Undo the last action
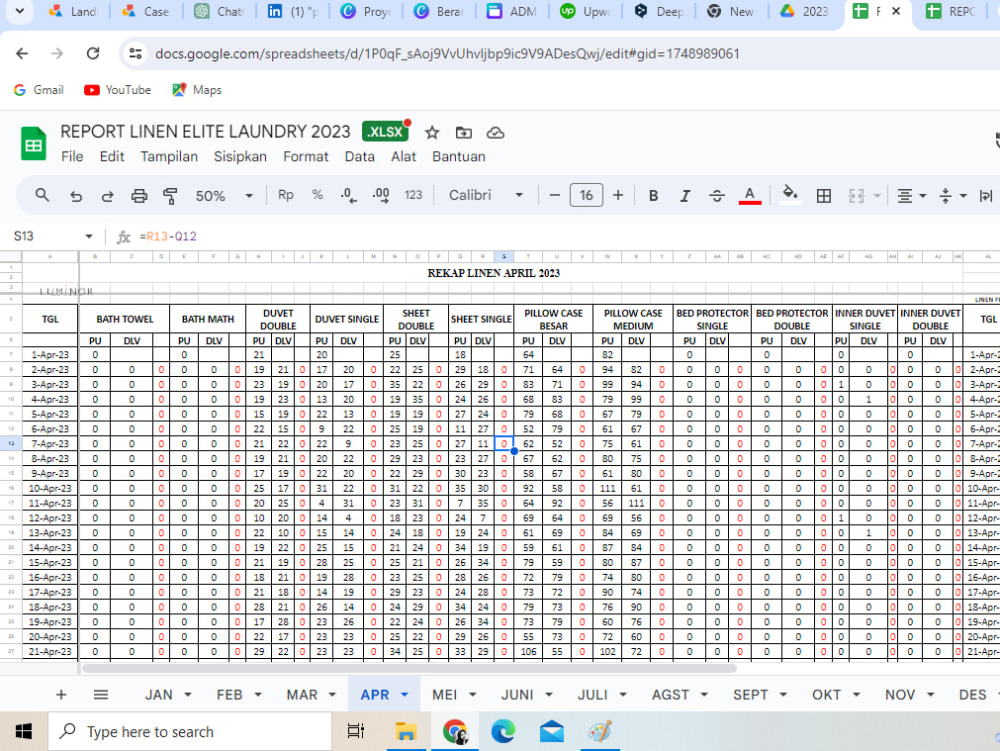Viewport: 1000px width, 751px height. point(76,196)
